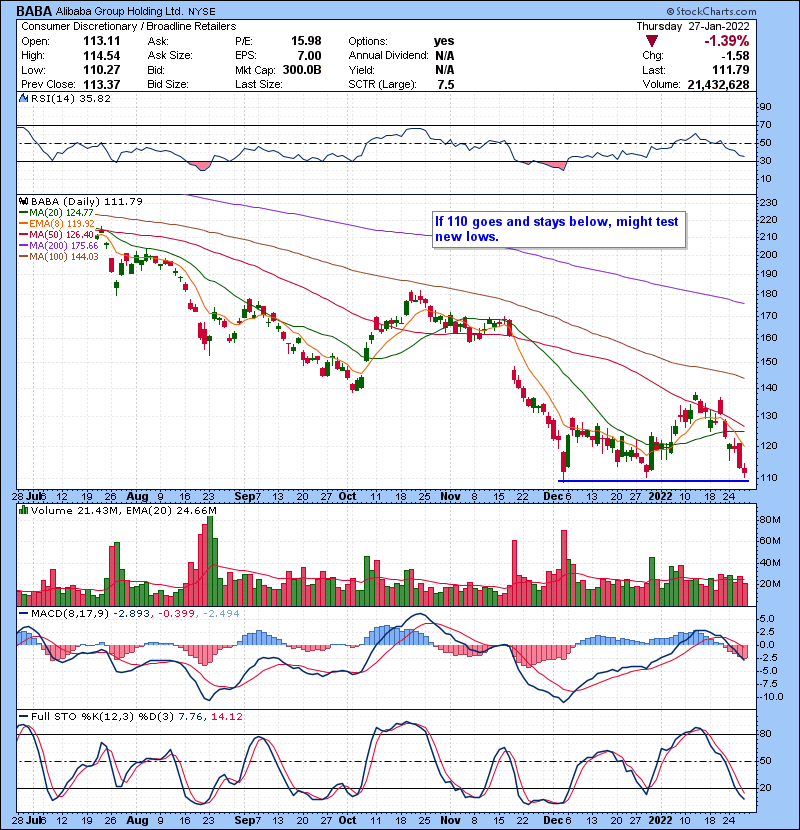Select the SCTR (Large) value 7.5
The image size is (800, 830).
point(446,84)
